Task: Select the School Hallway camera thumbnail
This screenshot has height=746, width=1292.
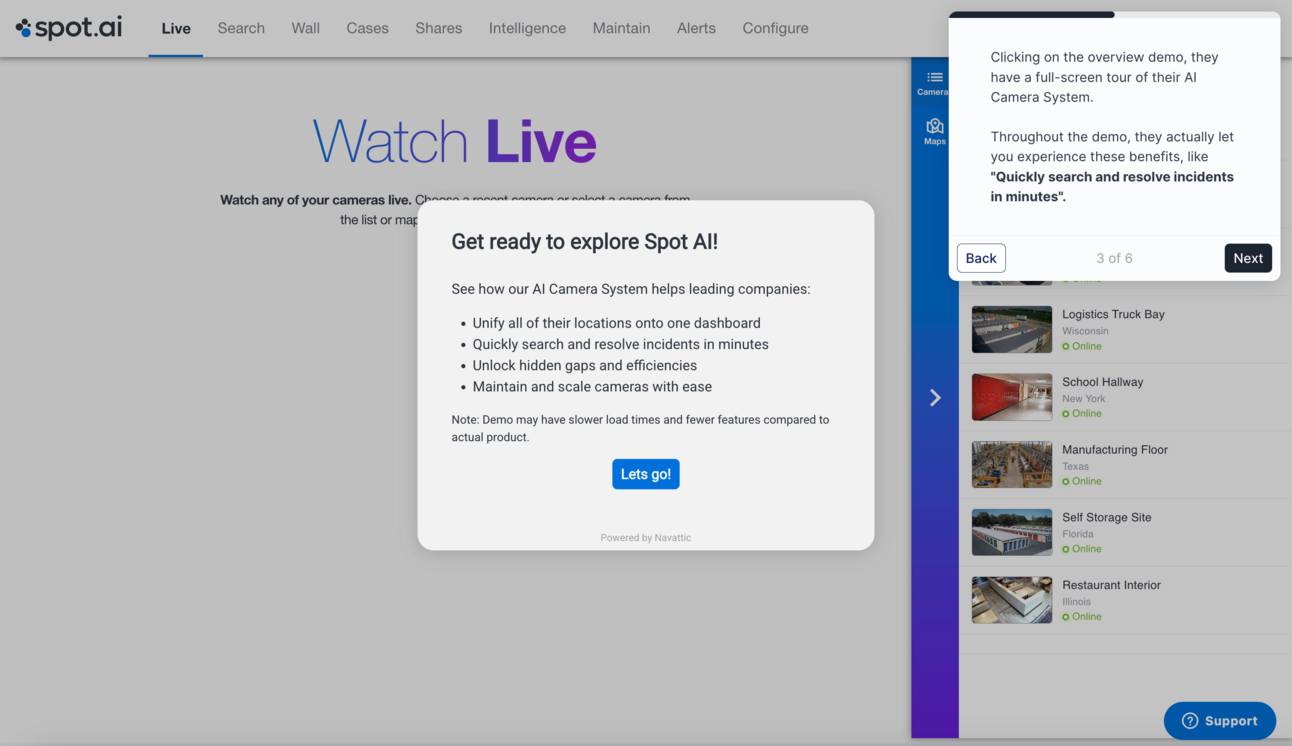Action: 1012,397
